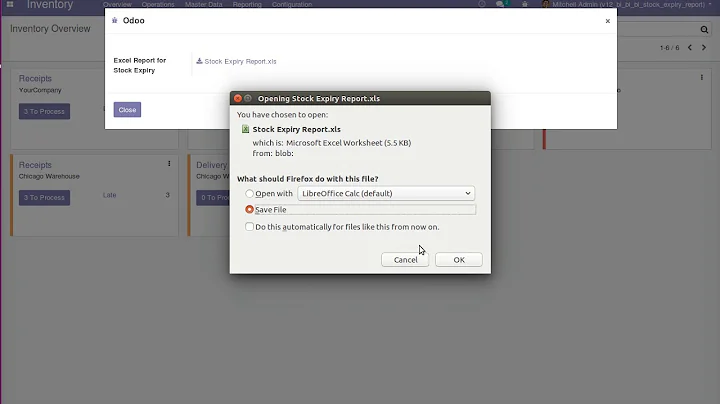Open the rightmost card's three-dot menu
Image resolution: width=720 pixels, height=404 pixels.
pos(702,78)
